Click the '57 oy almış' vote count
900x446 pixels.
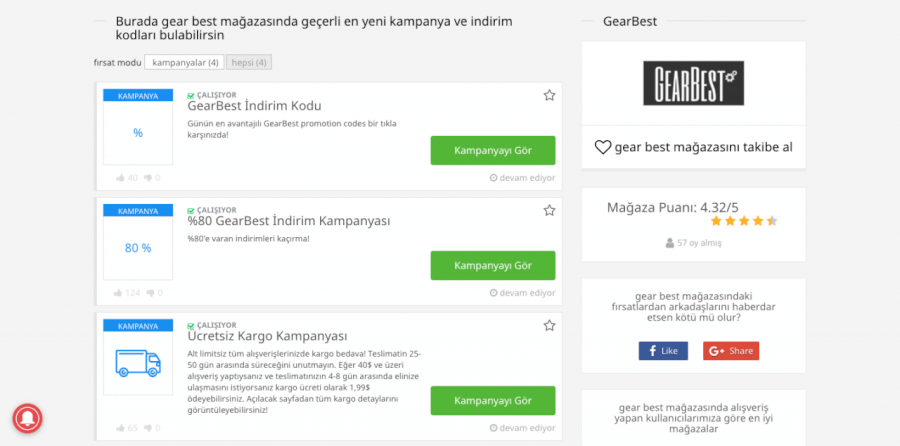(x=699, y=243)
